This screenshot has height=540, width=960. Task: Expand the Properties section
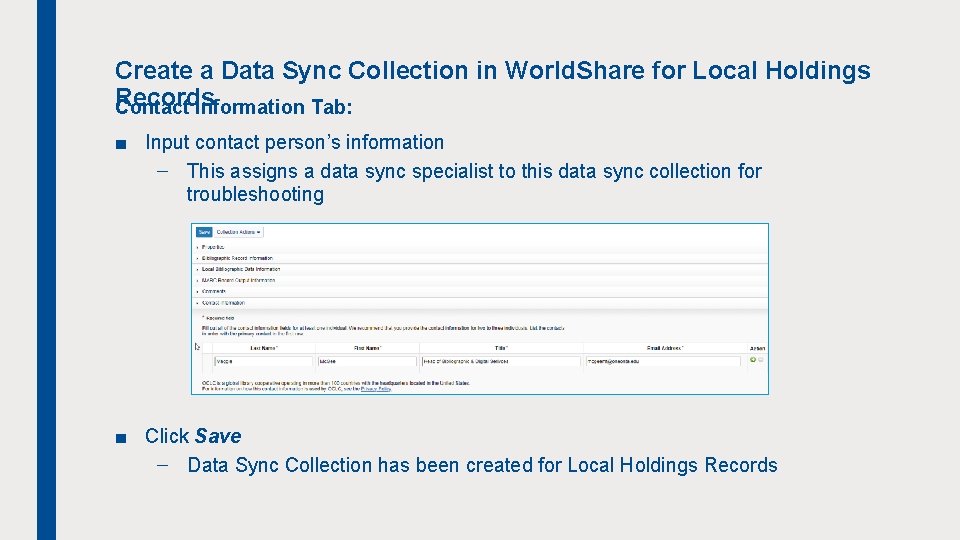212,247
